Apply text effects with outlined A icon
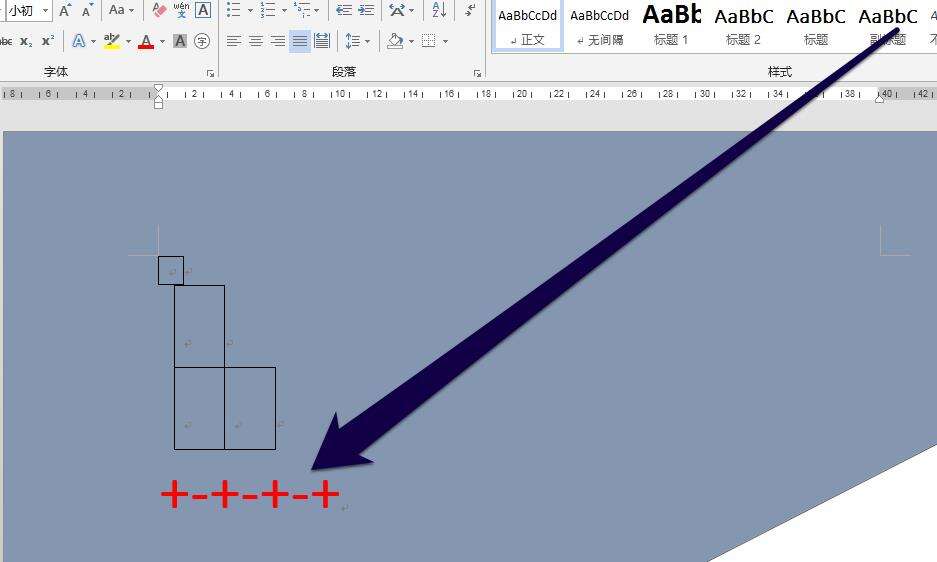 [78, 41]
